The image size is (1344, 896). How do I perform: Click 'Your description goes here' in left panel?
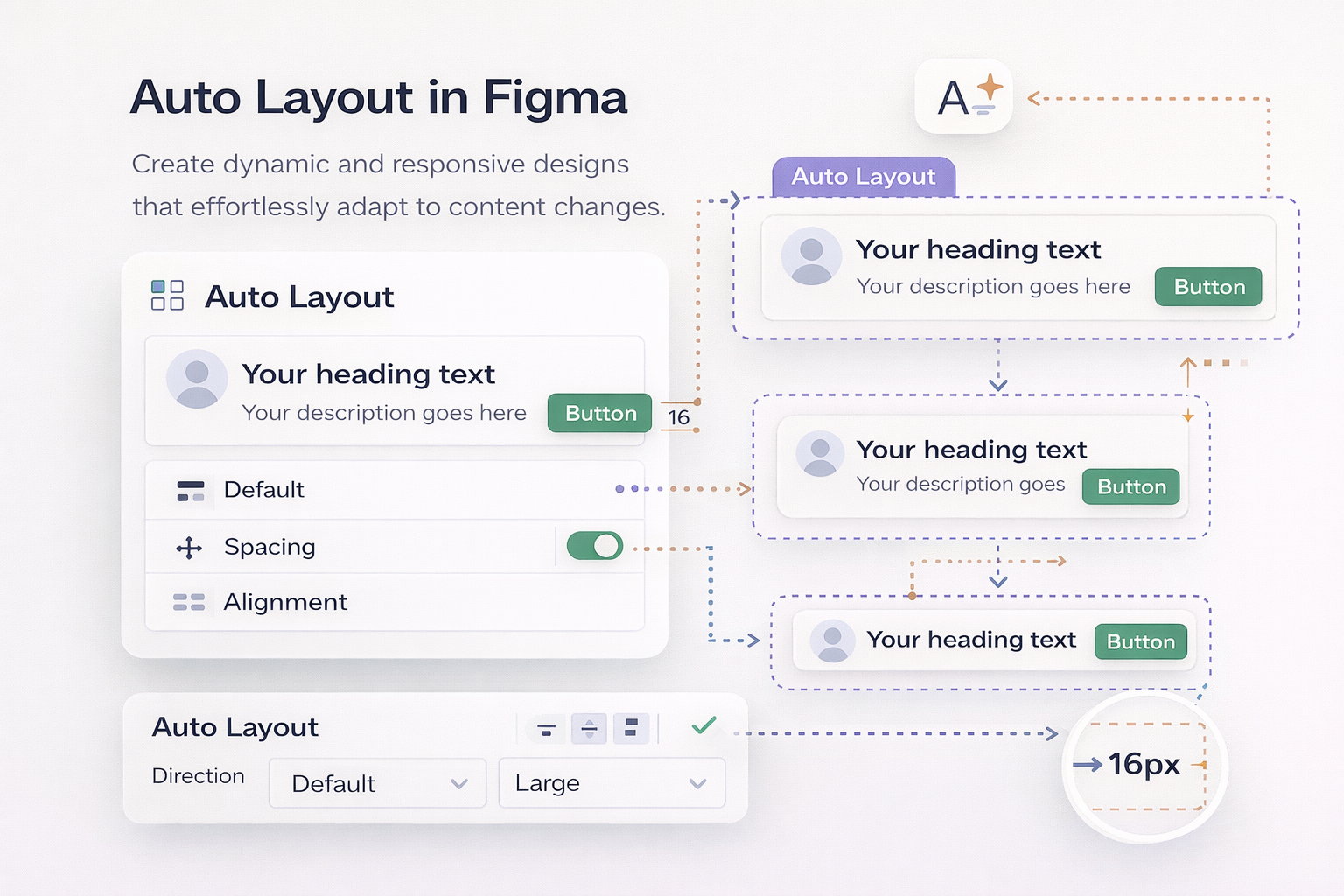point(384,413)
